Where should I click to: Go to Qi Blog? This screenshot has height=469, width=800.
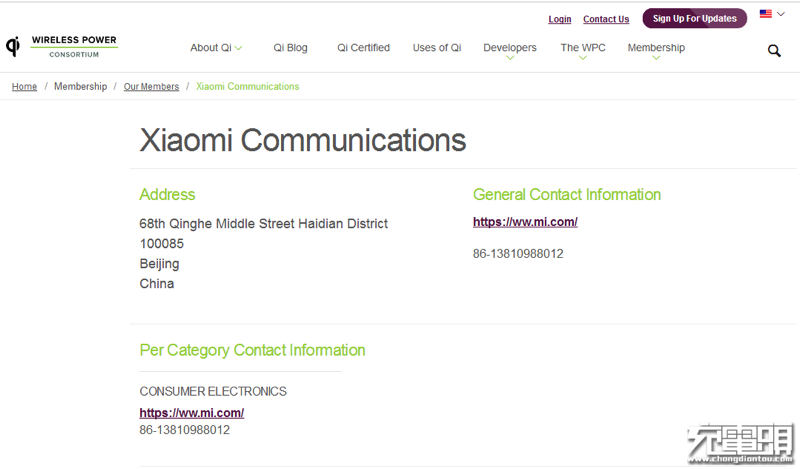(x=290, y=47)
